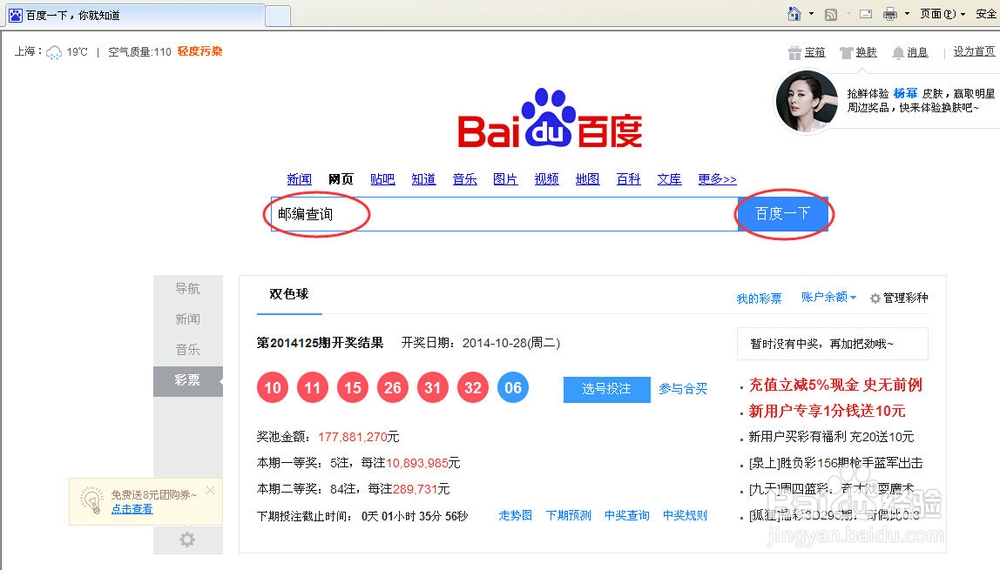Open the home icon dropdown arrow
1000x570 pixels.
811,13
